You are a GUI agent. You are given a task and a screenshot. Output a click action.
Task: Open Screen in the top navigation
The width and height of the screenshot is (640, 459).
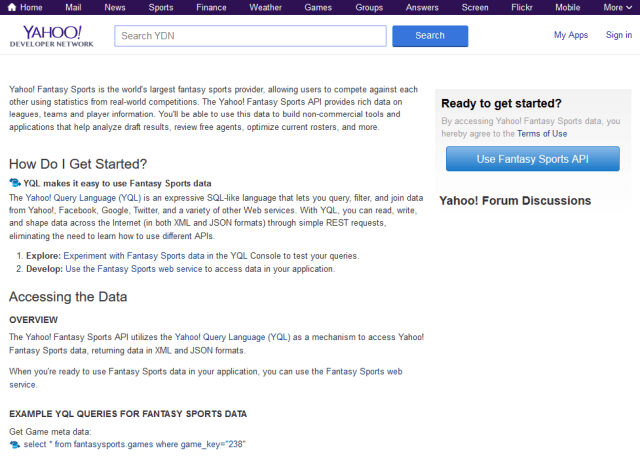tap(475, 7)
